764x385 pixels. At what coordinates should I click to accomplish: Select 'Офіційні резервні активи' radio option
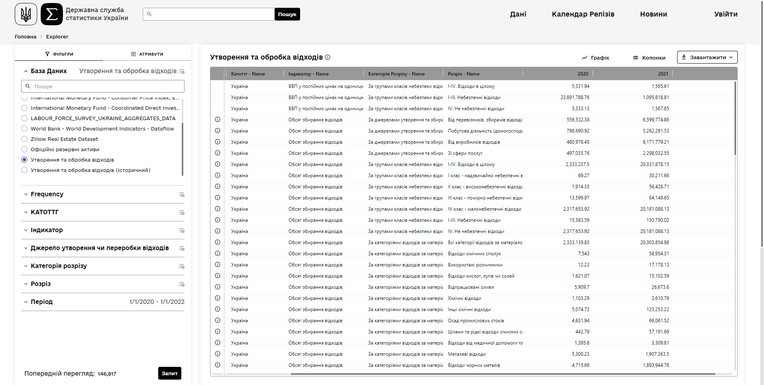click(x=24, y=149)
